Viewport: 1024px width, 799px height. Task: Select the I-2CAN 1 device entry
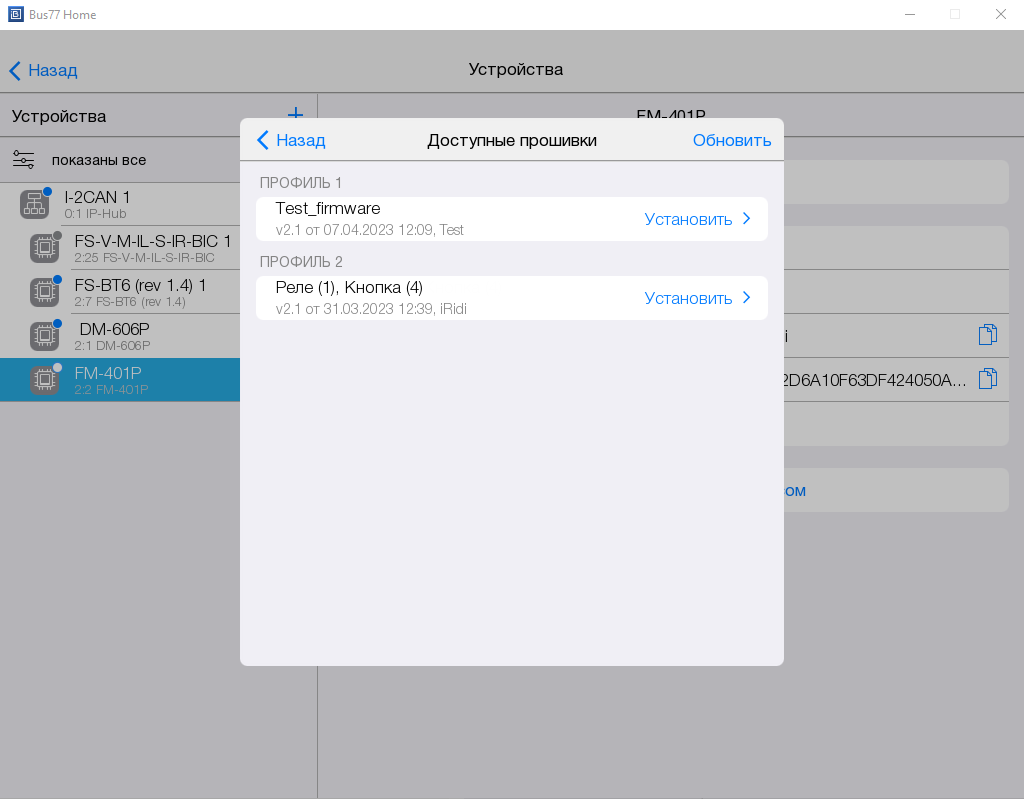coord(120,204)
